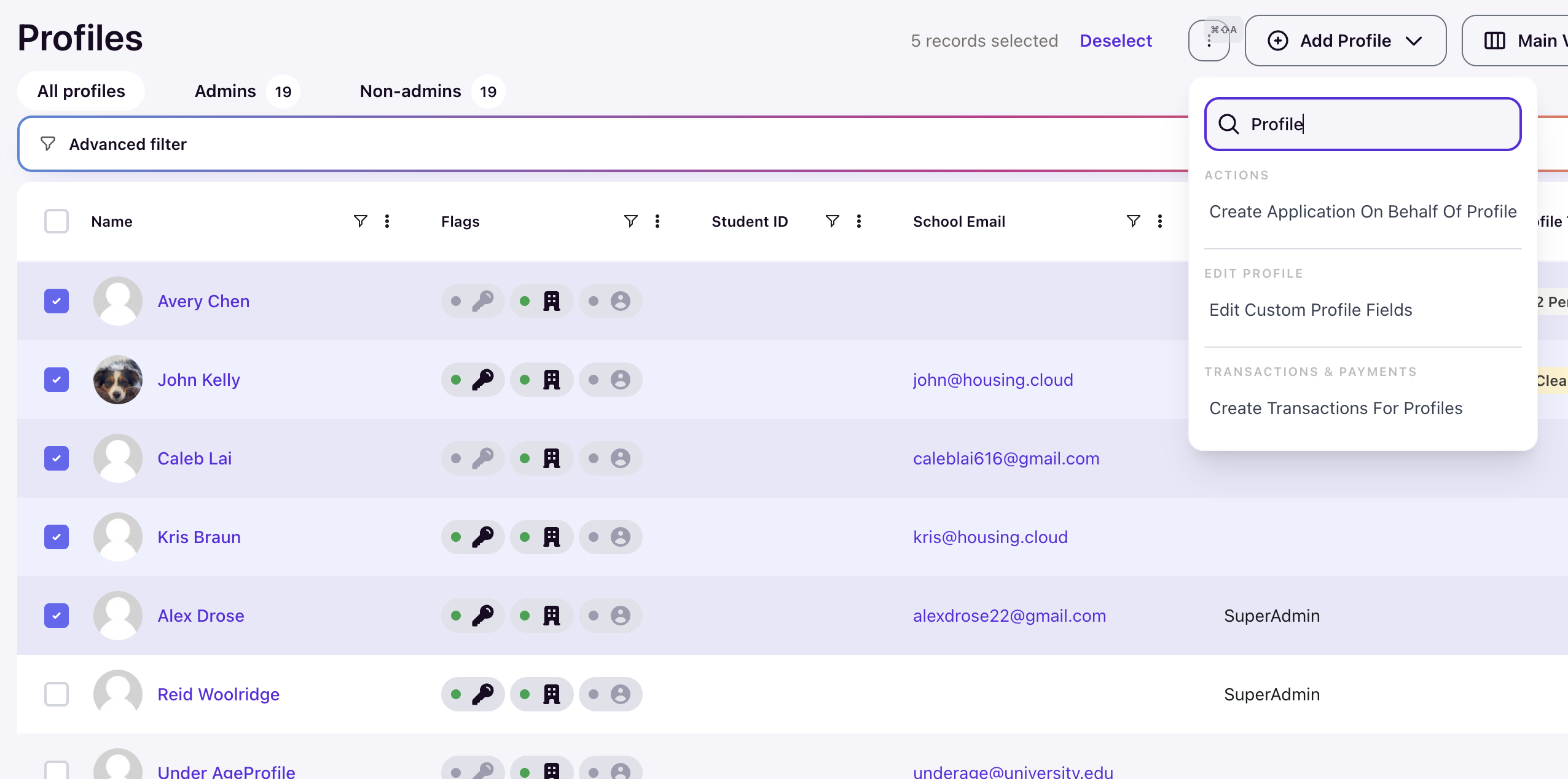1568x779 pixels.
Task: Click the Student ID column filter icon
Action: point(833,221)
